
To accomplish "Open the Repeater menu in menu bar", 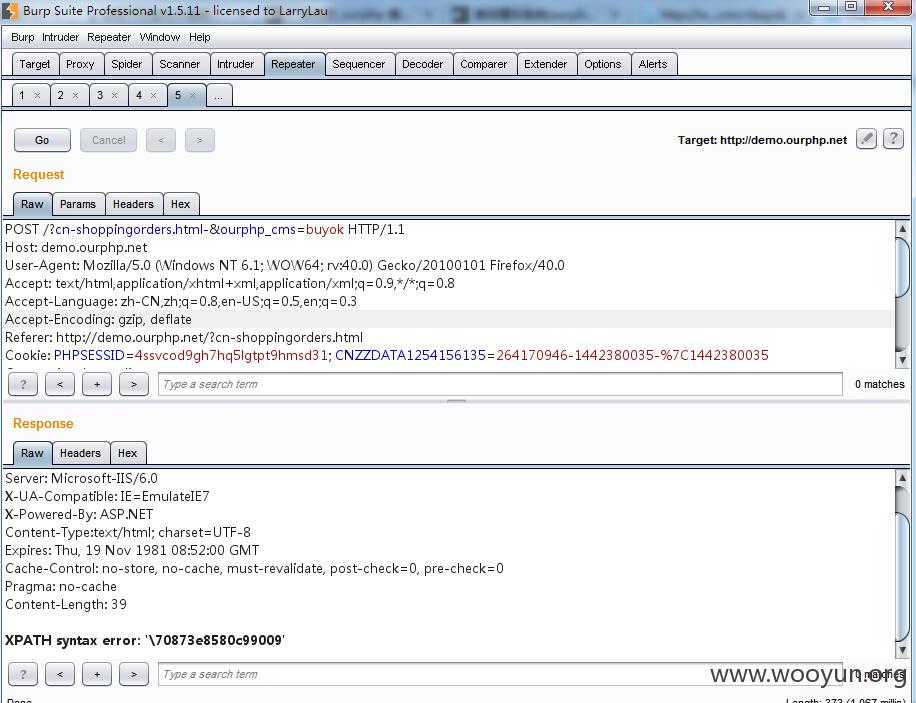I will 109,37.
